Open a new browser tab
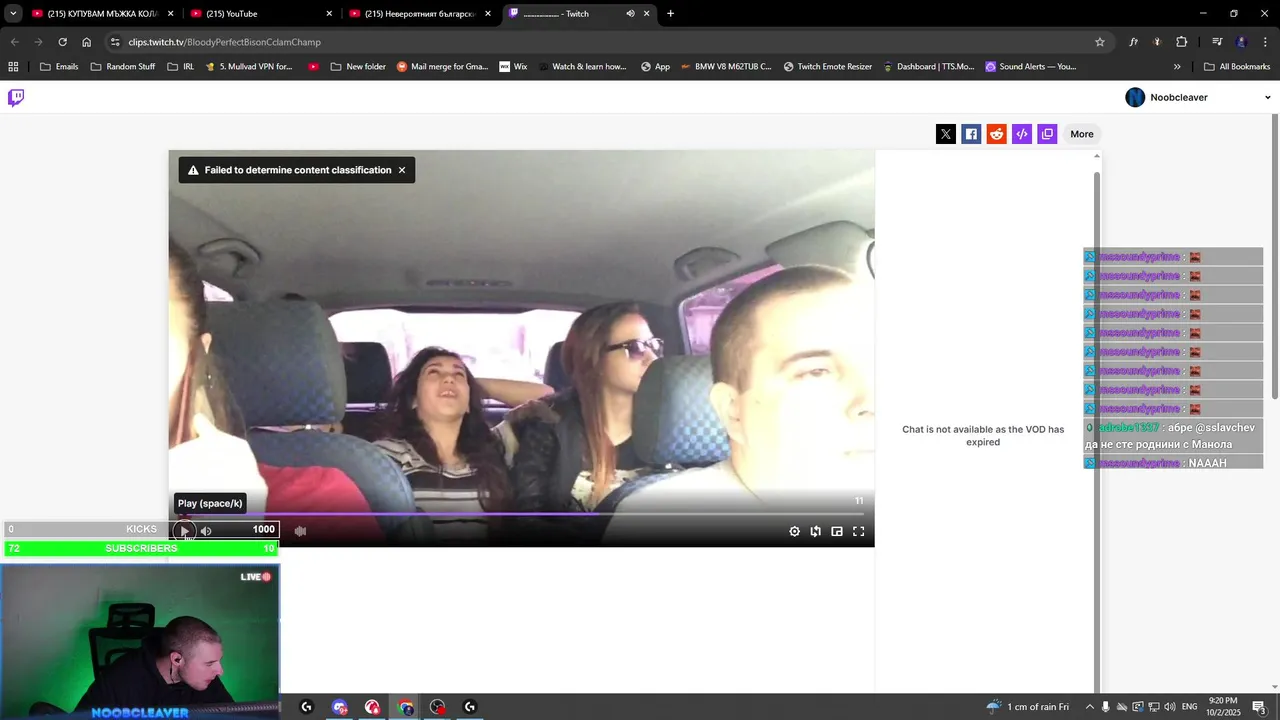1280x720 pixels. click(x=670, y=14)
